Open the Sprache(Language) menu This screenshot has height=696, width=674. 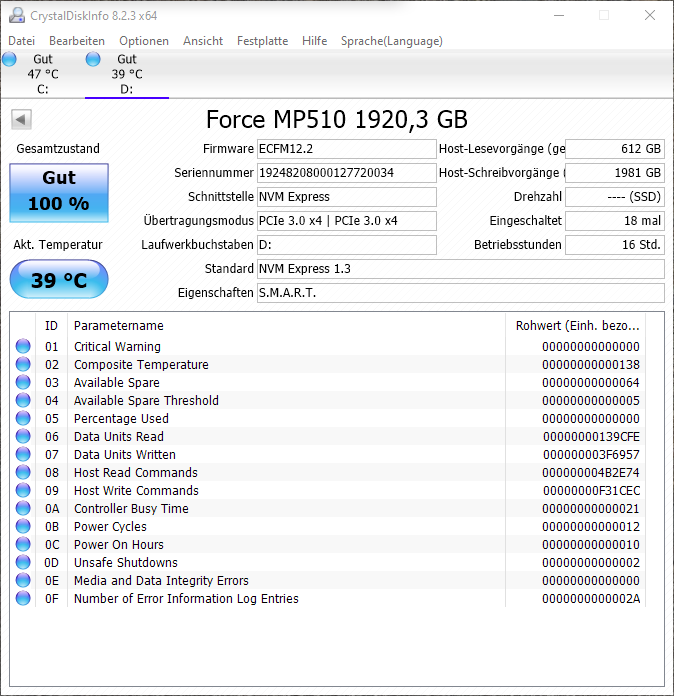(x=392, y=41)
